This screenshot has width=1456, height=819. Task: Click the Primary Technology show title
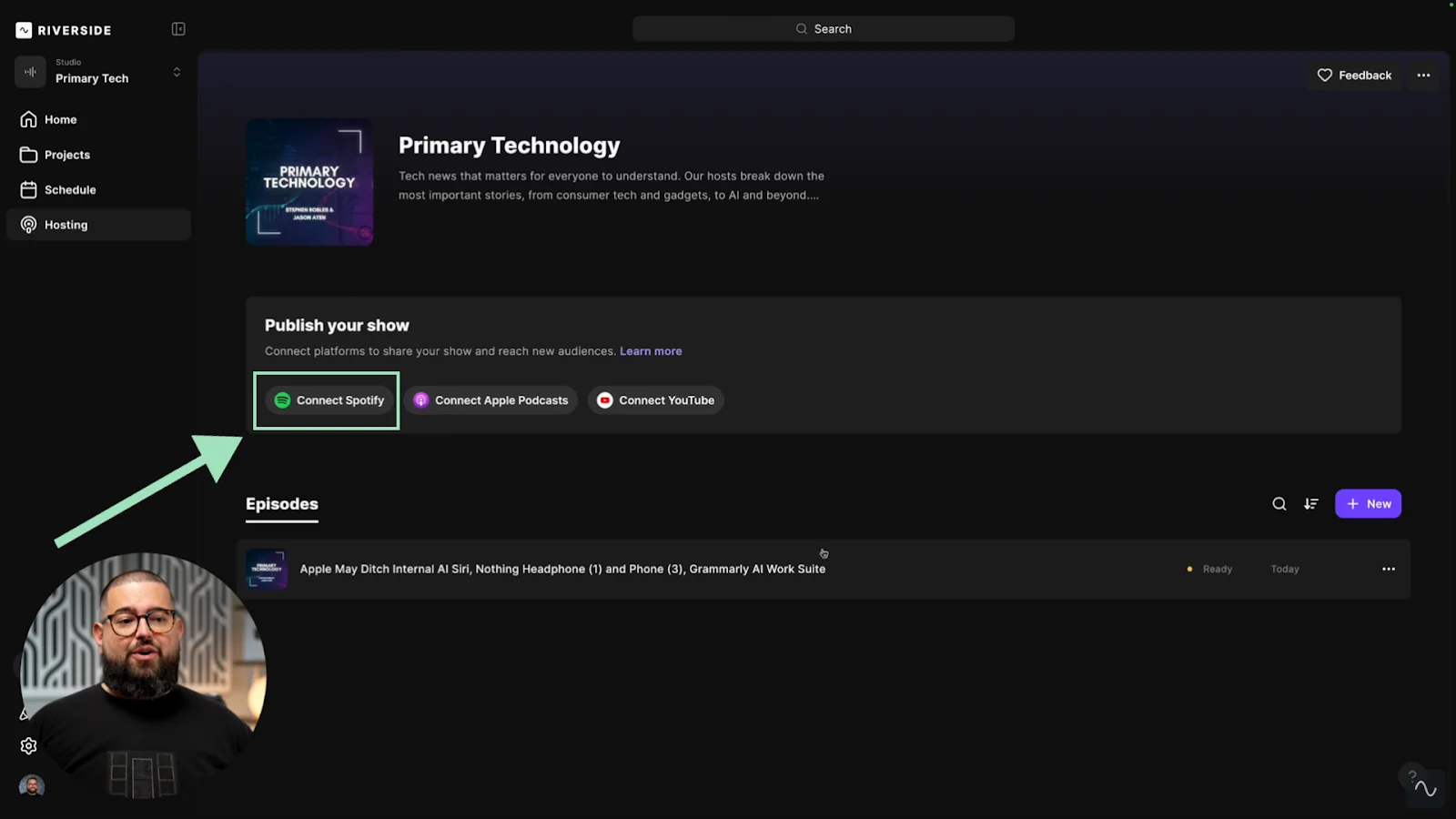(x=509, y=146)
